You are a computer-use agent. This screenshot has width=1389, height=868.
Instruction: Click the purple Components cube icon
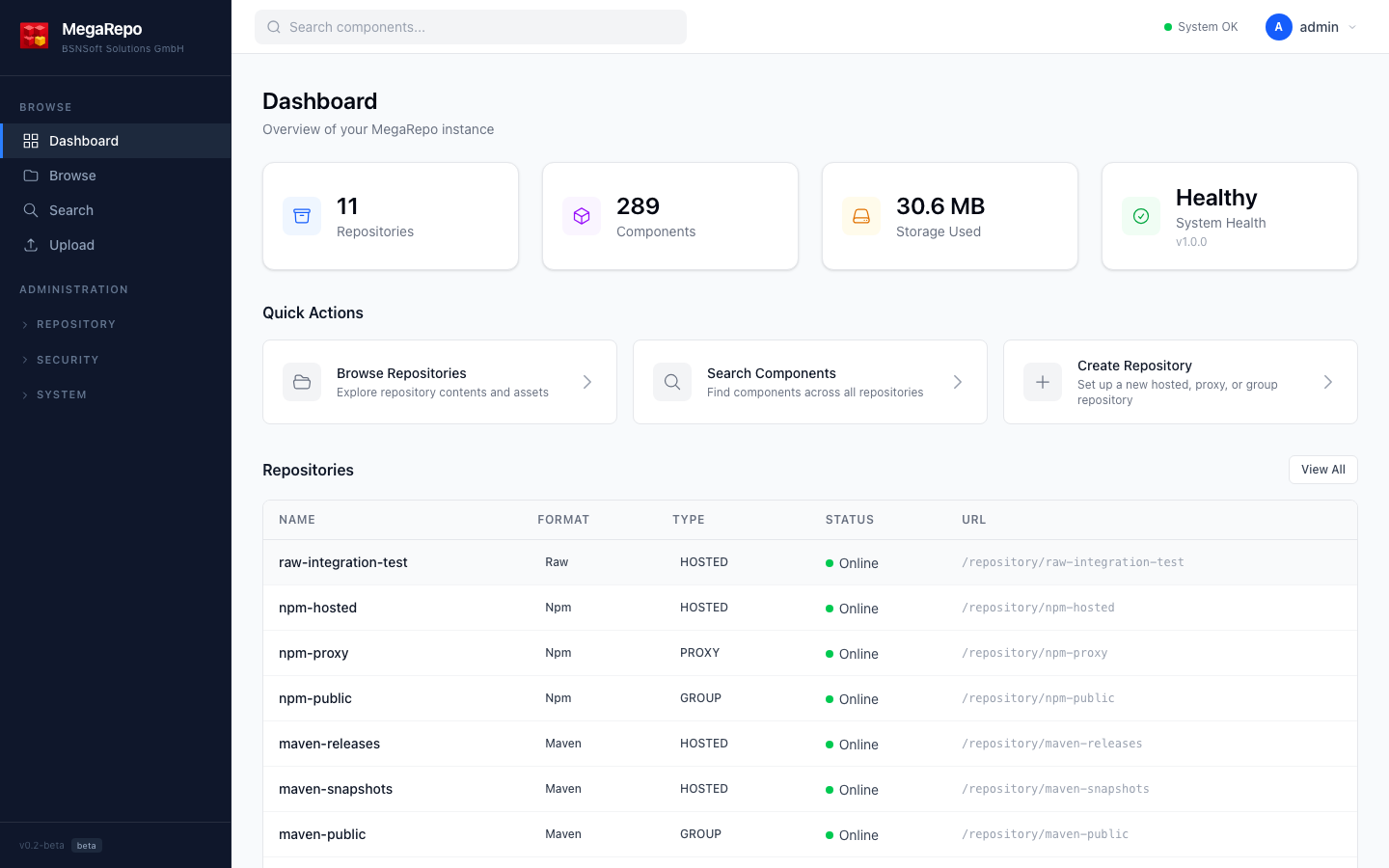point(582,216)
